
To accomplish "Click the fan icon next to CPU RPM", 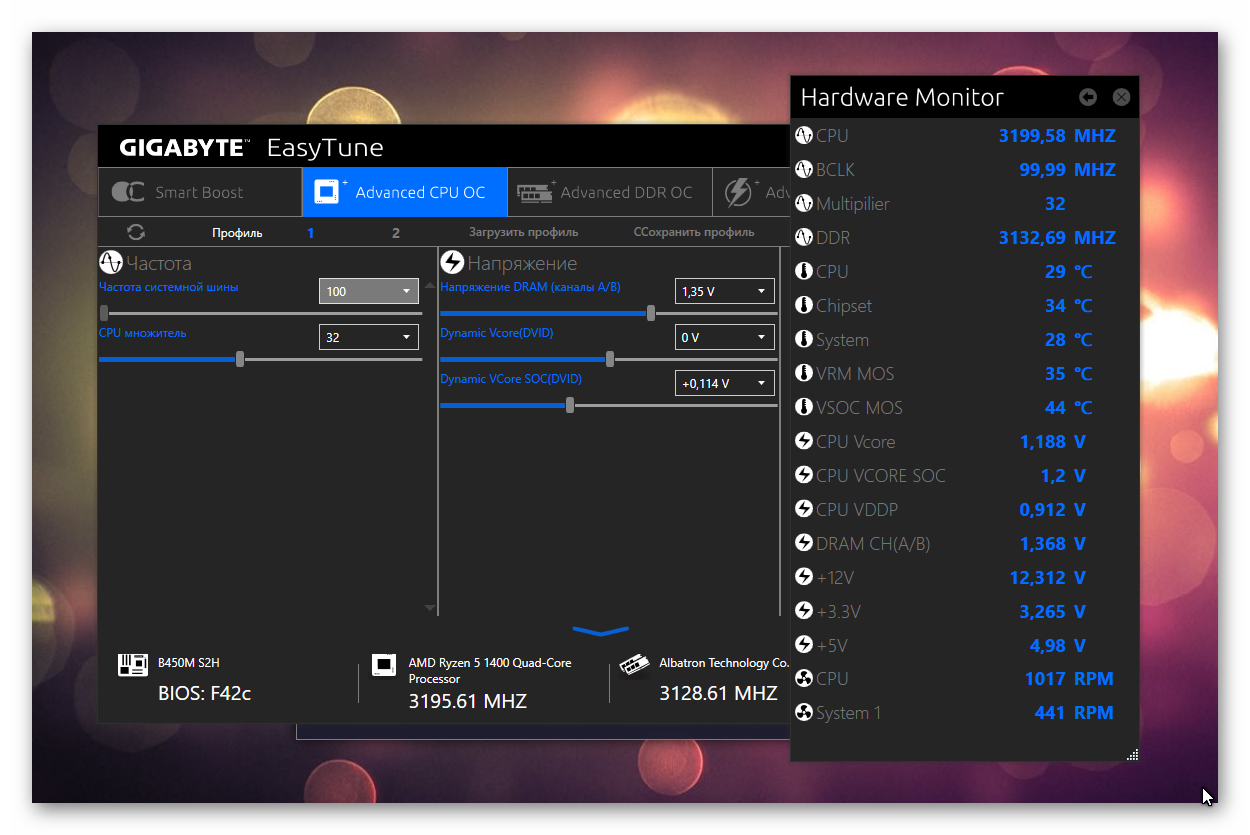I will click(x=803, y=679).
